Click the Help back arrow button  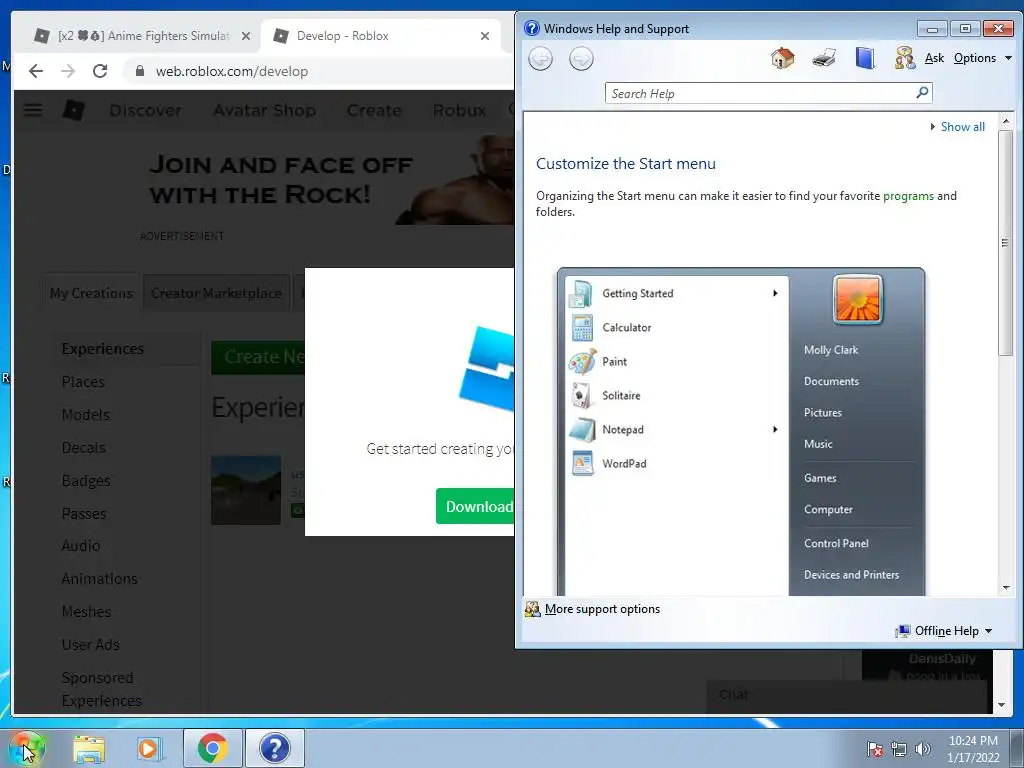pos(540,59)
